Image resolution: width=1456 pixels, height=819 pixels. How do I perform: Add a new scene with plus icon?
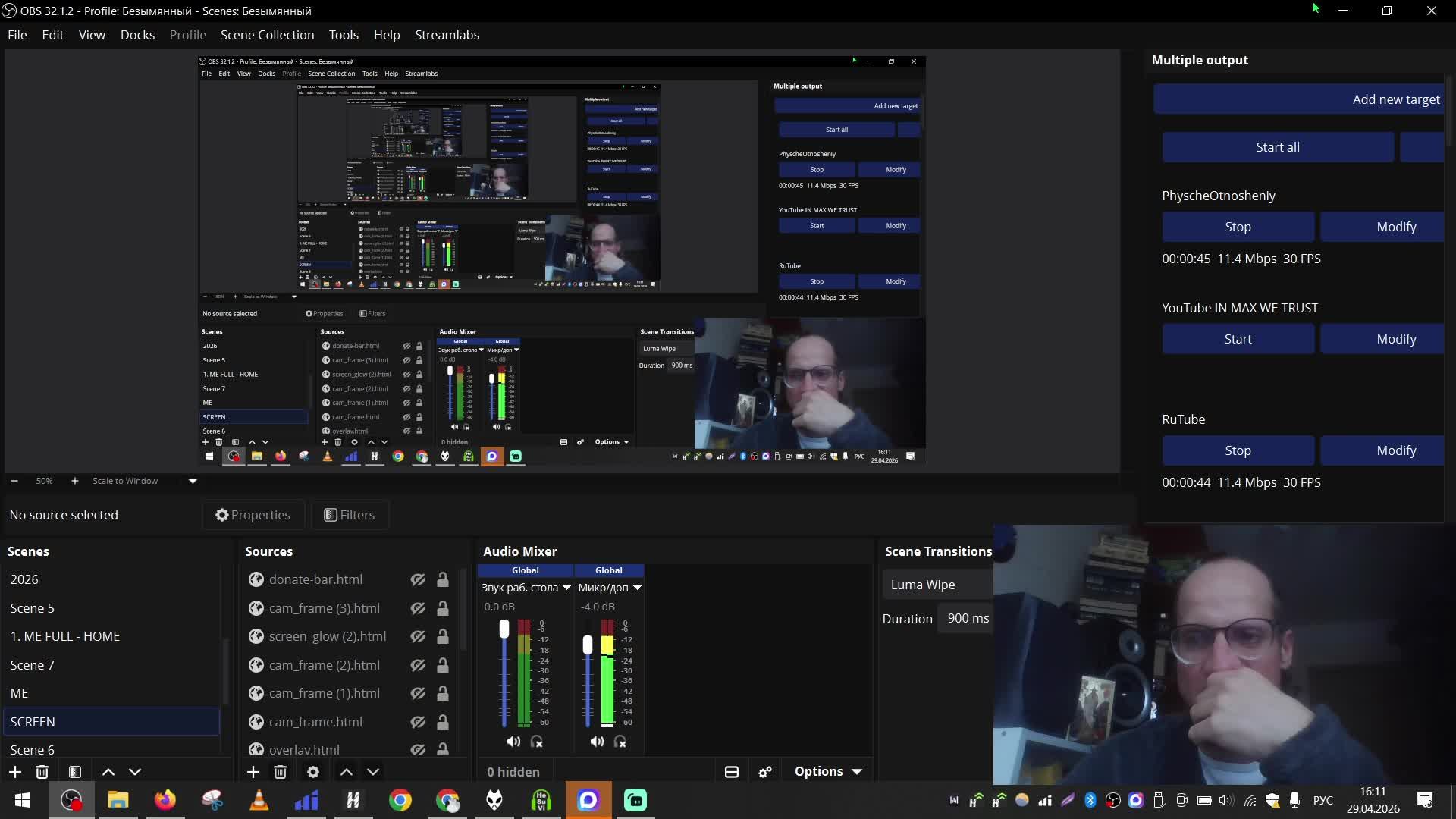click(15, 772)
